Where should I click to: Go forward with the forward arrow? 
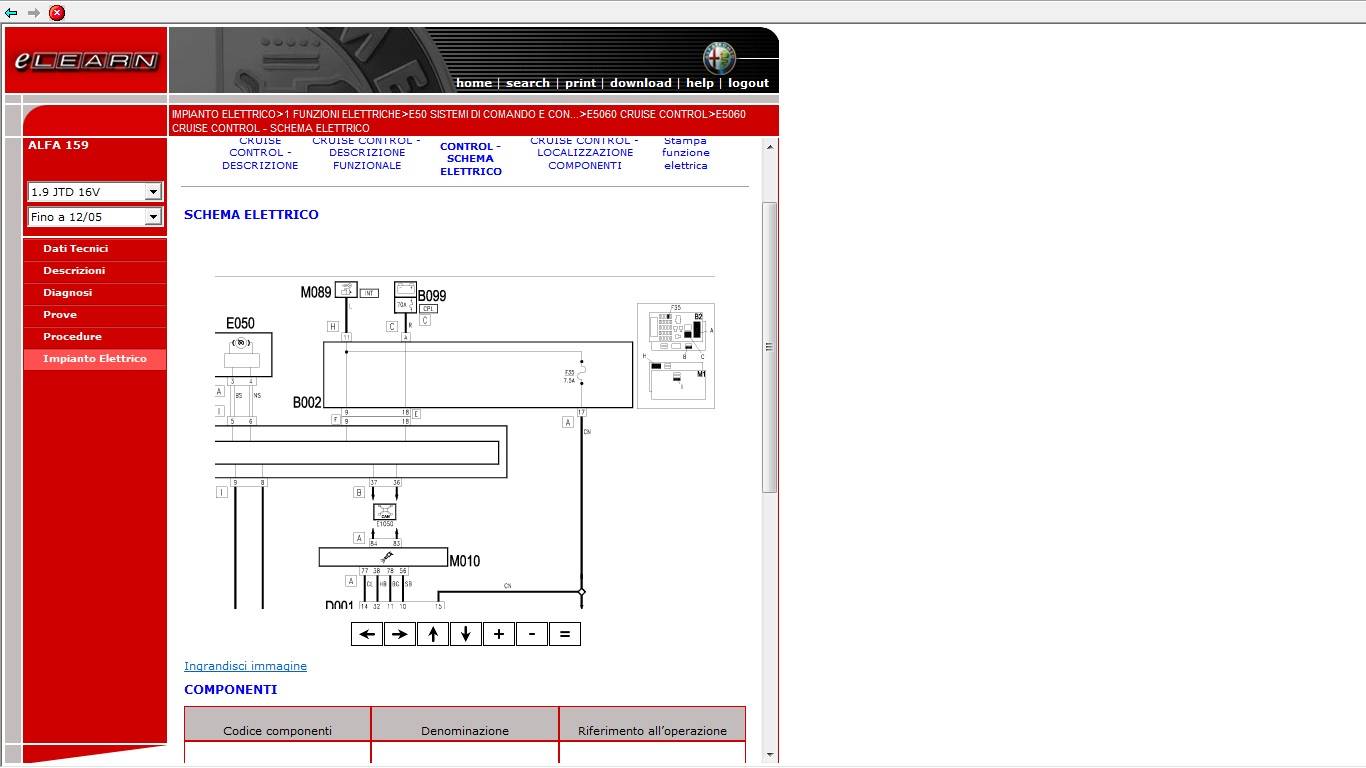34,13
